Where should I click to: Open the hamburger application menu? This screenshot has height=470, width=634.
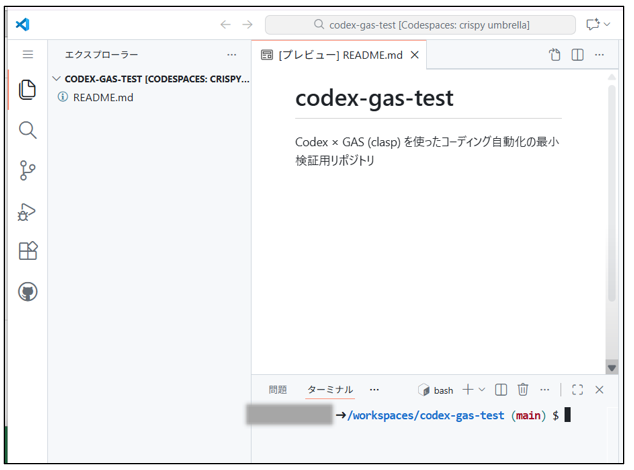[x=27, y=54]
